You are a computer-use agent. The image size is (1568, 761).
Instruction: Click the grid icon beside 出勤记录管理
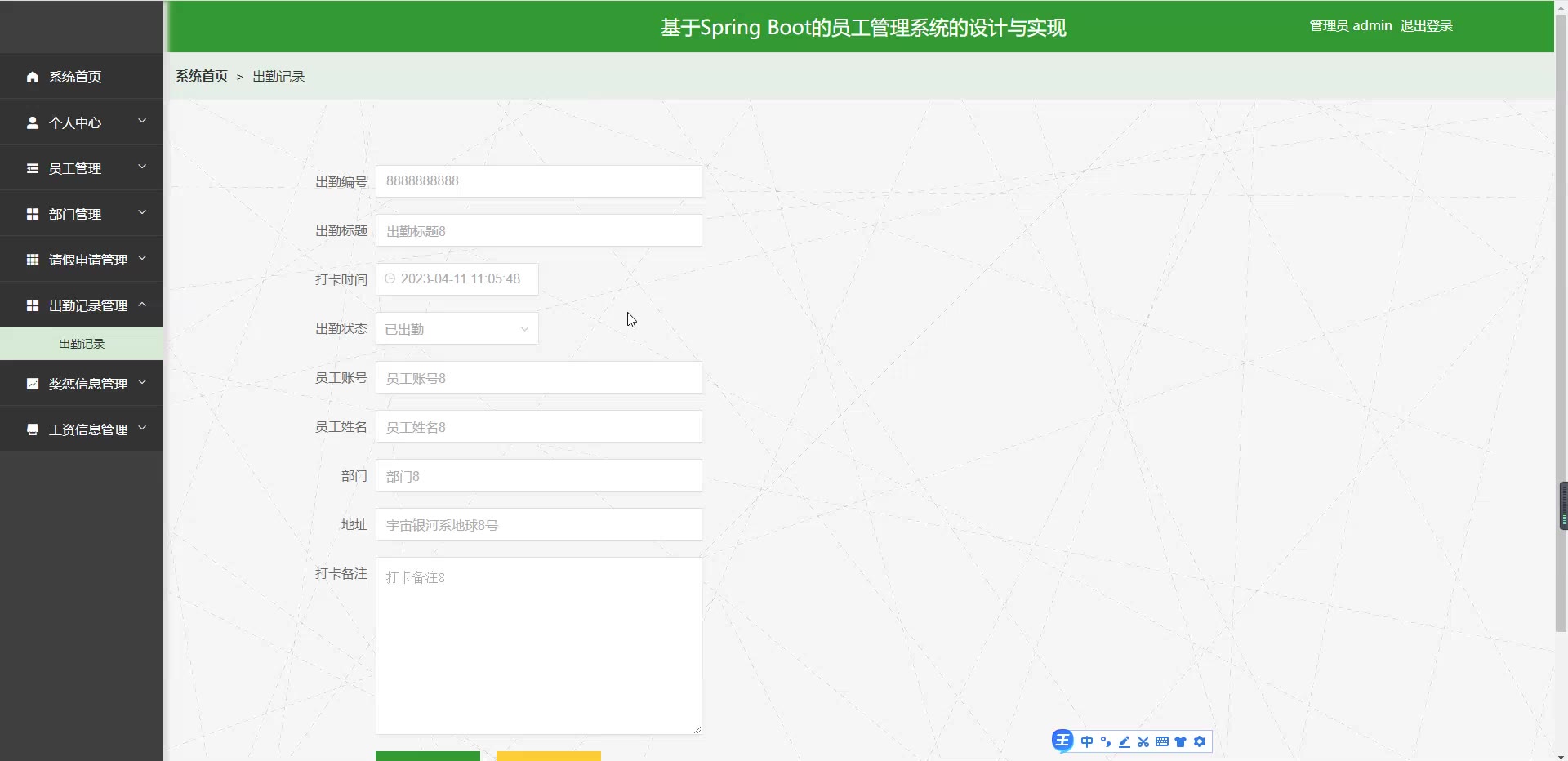(33, 305)
